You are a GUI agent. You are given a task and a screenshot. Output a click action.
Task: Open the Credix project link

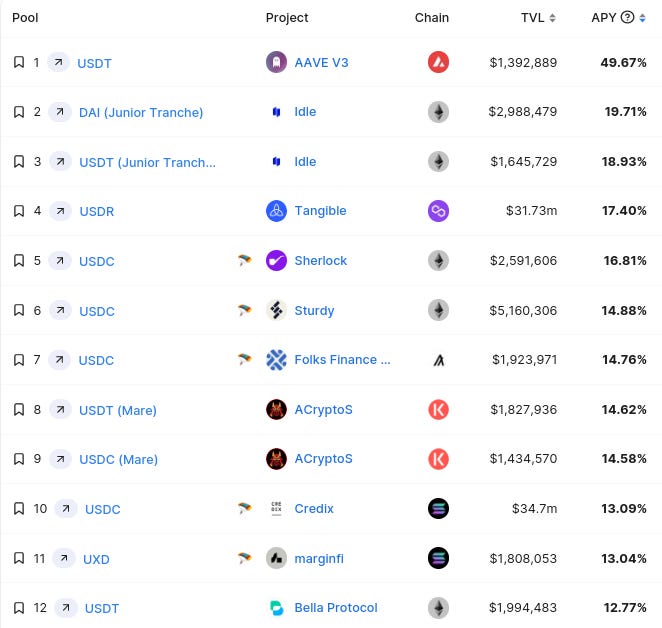tap(314, 508)
